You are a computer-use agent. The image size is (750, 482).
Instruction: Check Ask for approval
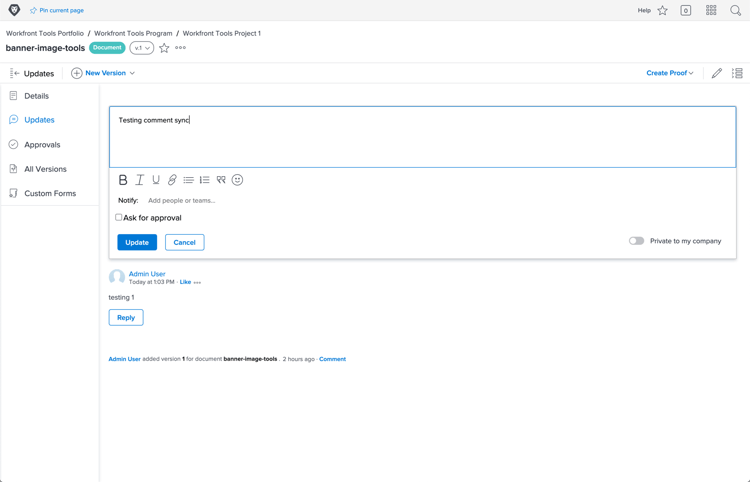click(119, 217)
